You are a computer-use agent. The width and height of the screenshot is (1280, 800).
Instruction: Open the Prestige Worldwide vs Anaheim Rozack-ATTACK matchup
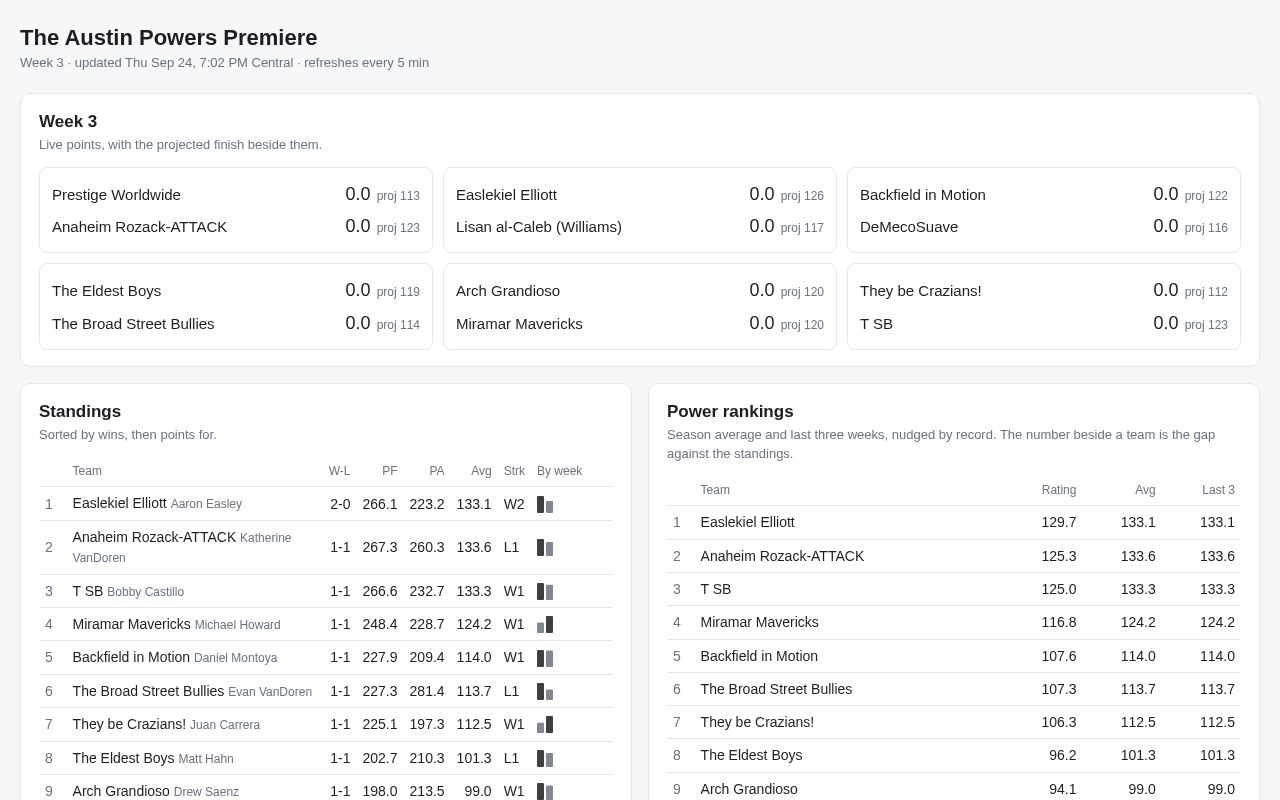236,210
